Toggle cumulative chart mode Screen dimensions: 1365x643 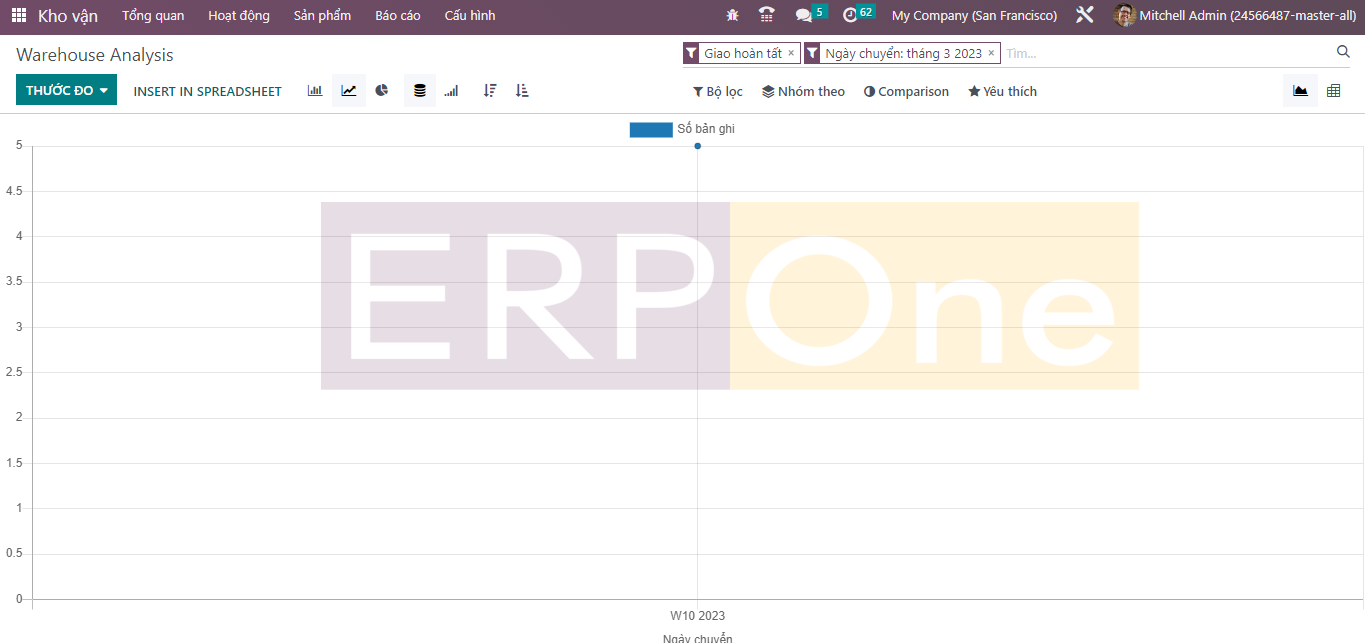(451, 91)
